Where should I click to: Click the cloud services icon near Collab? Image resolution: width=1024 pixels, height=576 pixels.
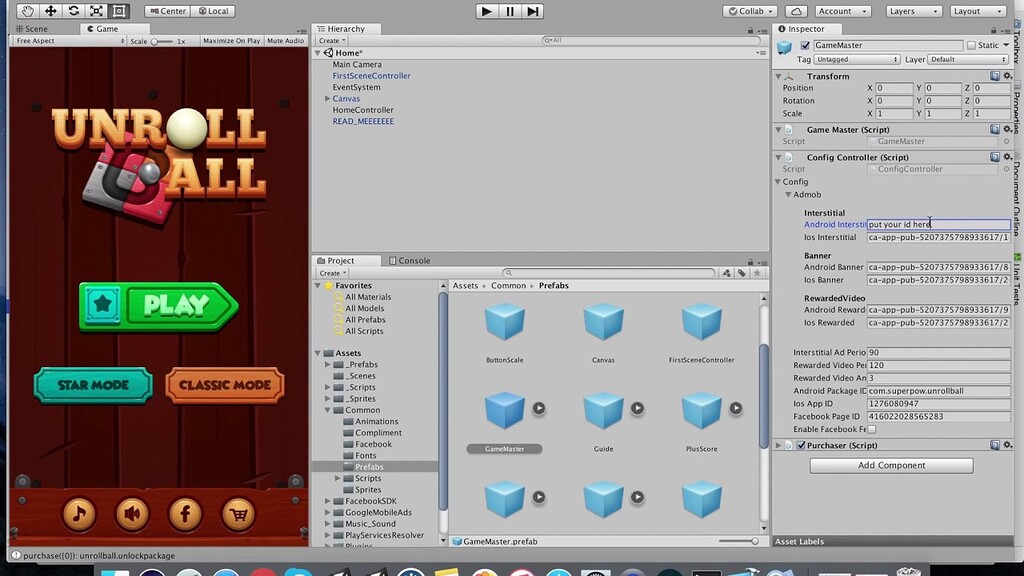(796, 10)
